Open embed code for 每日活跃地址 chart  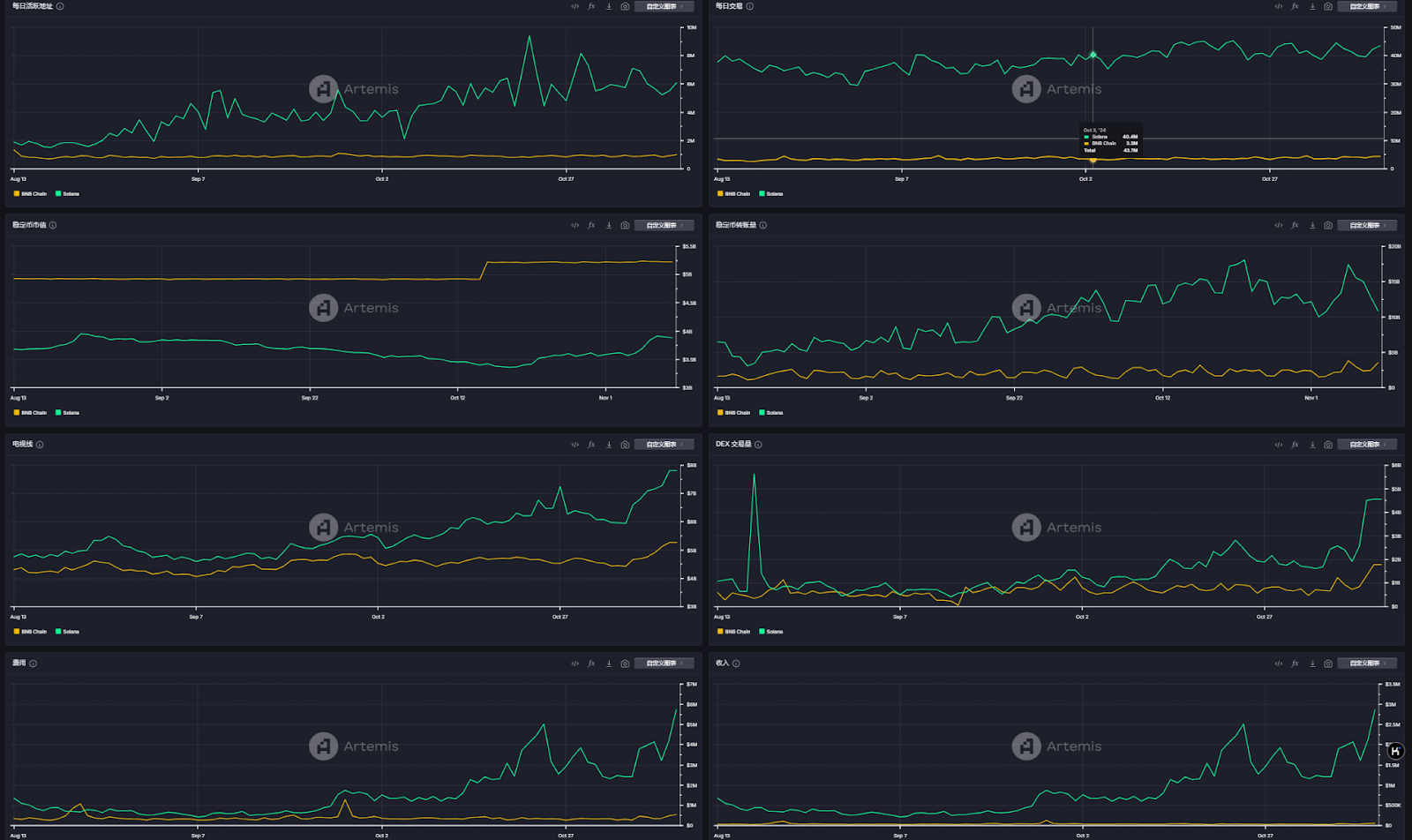[575, 6]
